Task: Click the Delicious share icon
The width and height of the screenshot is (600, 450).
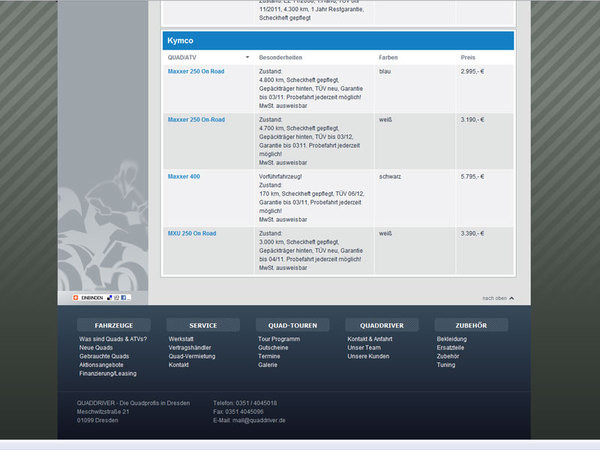Action: pyautogui.click(x=109, y=297)
